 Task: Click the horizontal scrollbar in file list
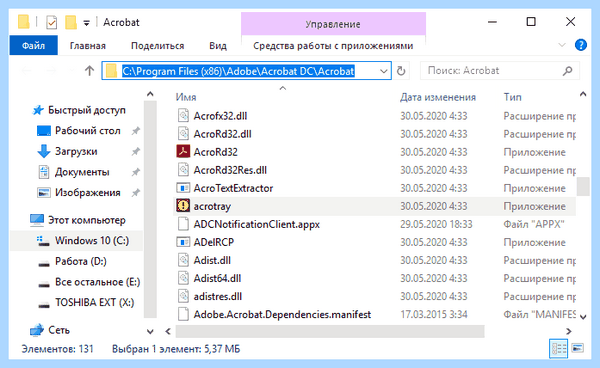pyautogui.click(x=330, y=331)
